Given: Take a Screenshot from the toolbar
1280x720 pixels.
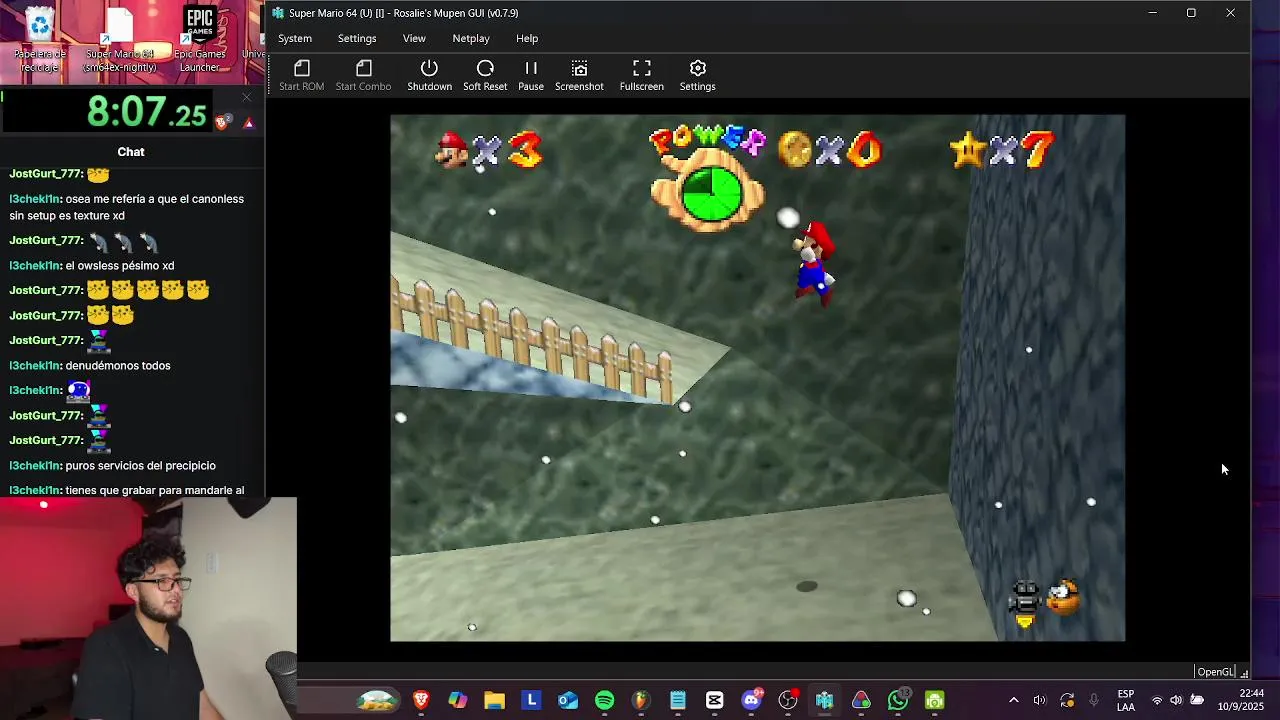Looking at the screenshot, I should pyautogui.click(x=579, y=76).
